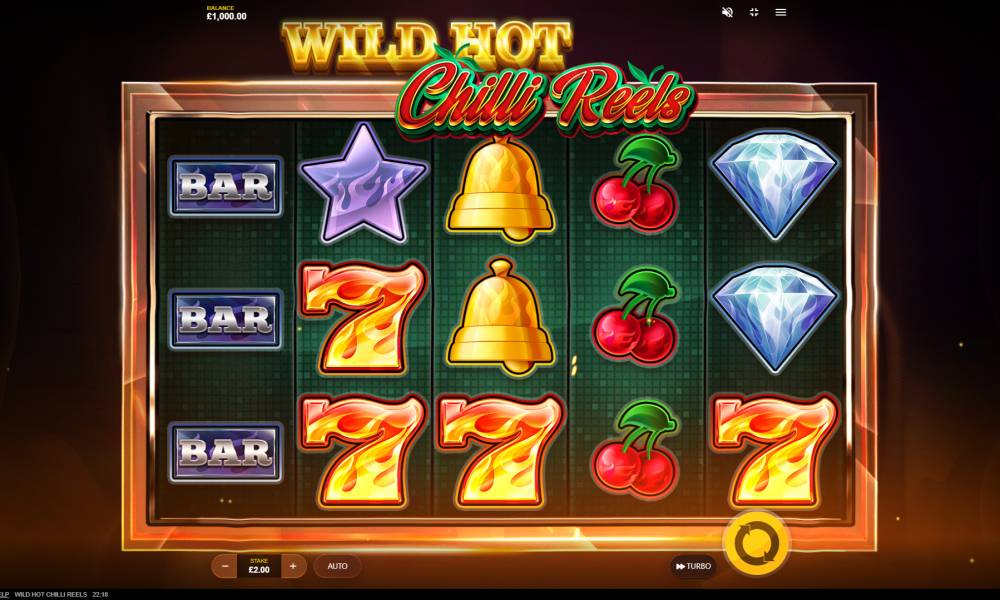Click the purple star symbol

363,184
